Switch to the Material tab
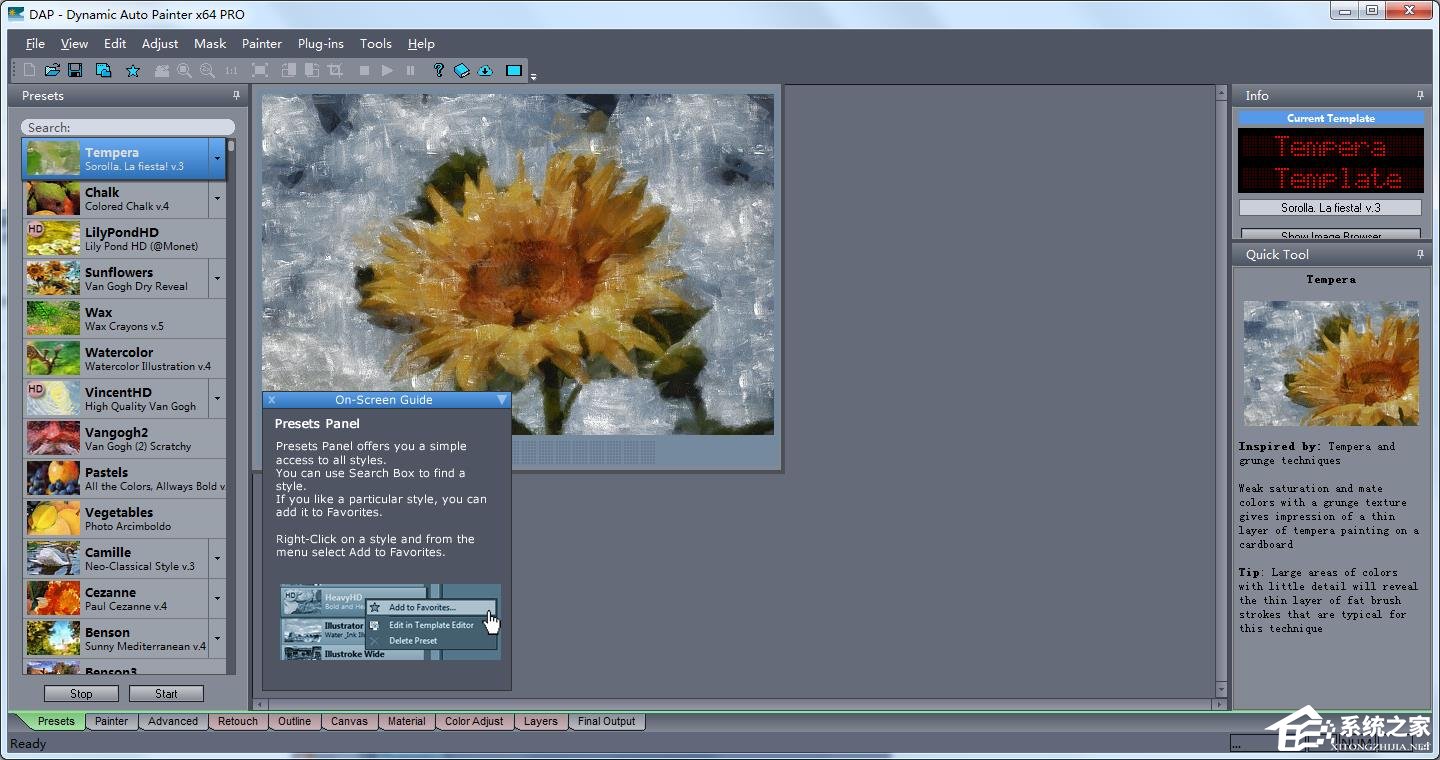This screenshot has width=1440, height=760. tap(406, 721)
